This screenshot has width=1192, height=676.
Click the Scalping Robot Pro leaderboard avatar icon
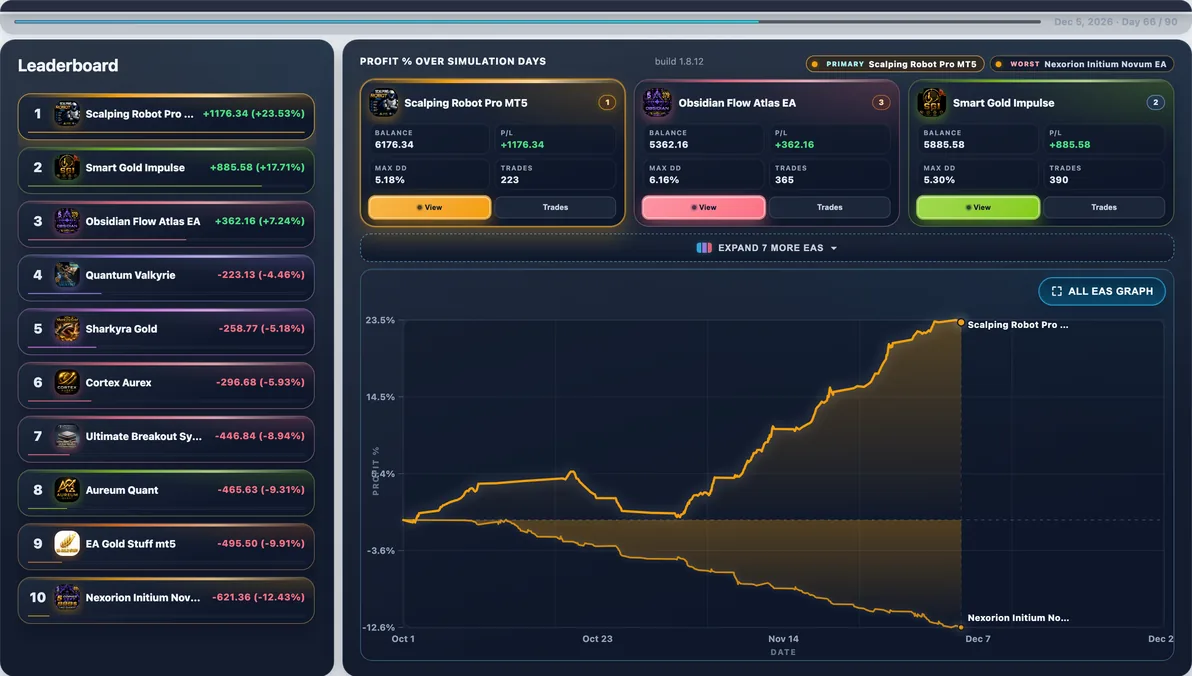click(x=67, y=114)
